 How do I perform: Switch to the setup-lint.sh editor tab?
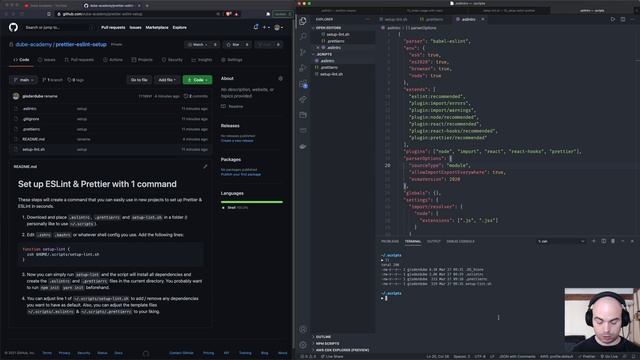395,19
